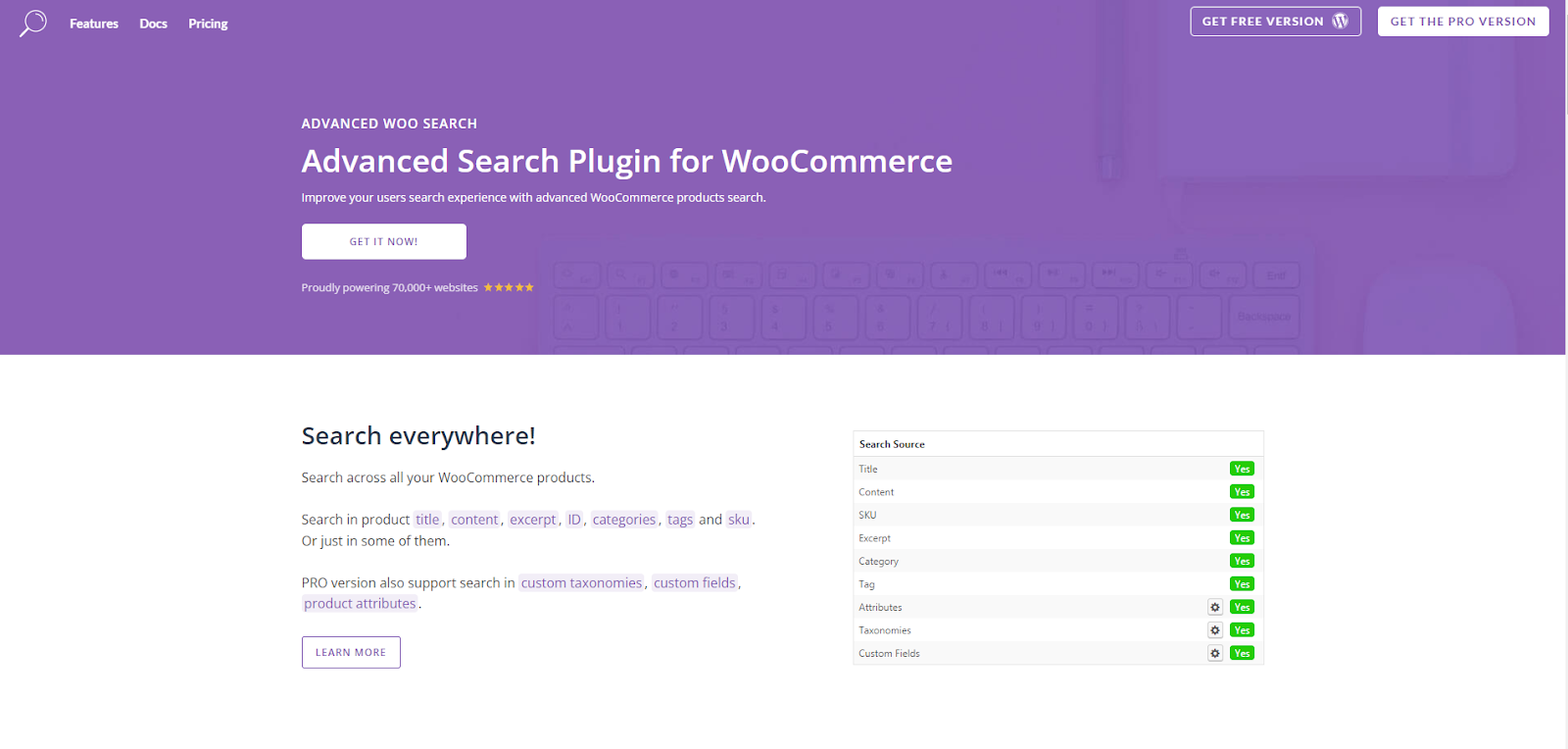Click the Learn More button
1568x749 pixels.
coord(351,652)
